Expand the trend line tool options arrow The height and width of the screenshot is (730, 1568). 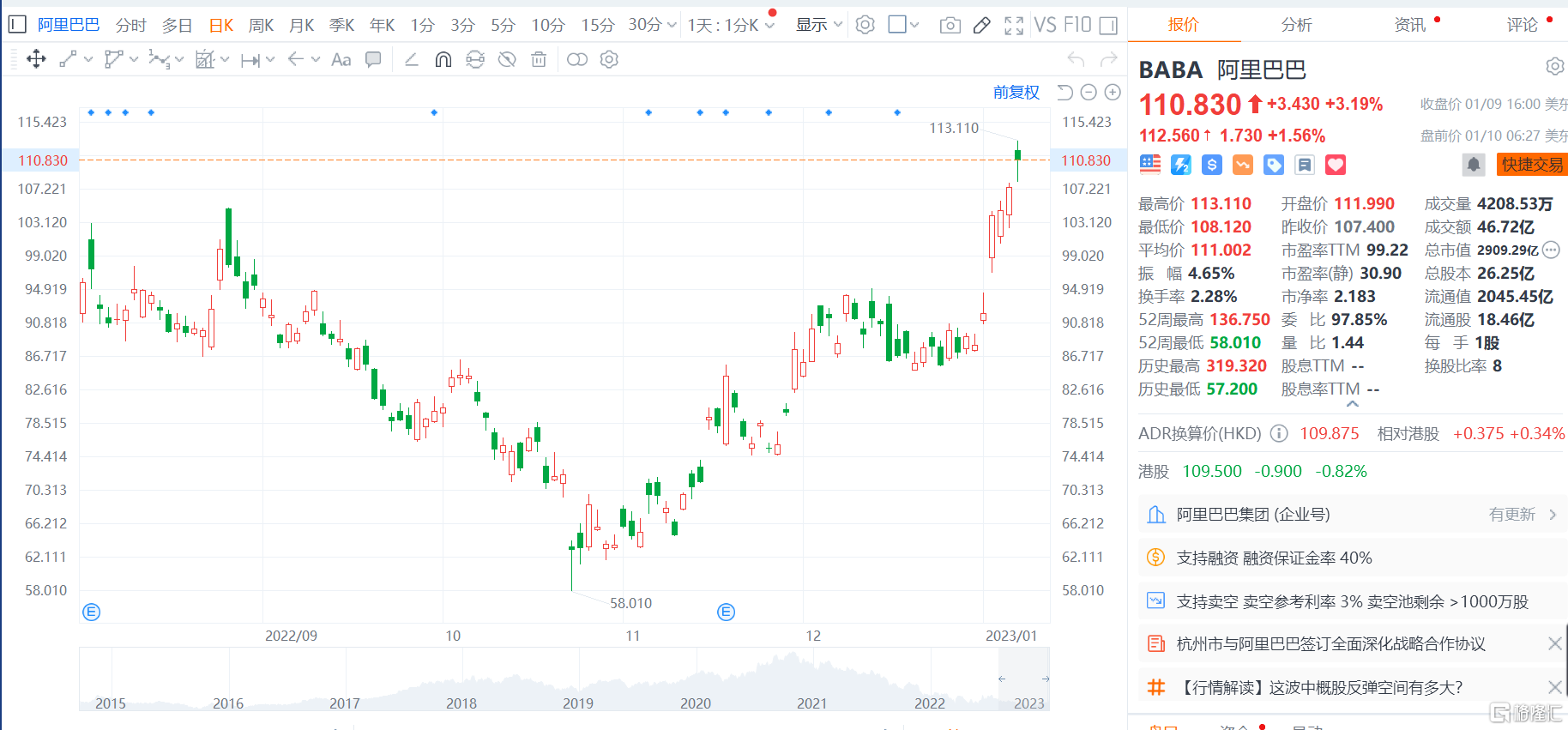pos(88,59)
